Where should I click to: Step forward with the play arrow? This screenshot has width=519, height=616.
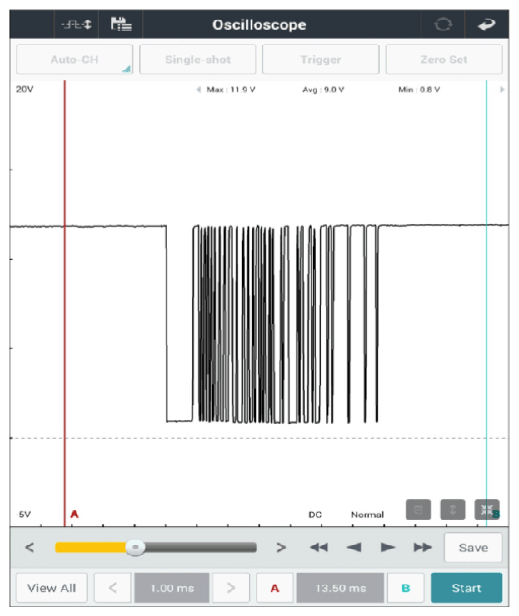click(x=388, y=547)
